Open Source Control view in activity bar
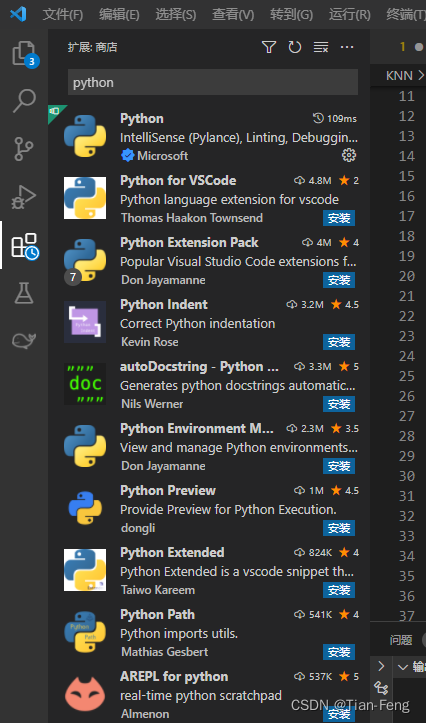Image resolution: width=426 pixels, height=723 pixels. point(24,148)
